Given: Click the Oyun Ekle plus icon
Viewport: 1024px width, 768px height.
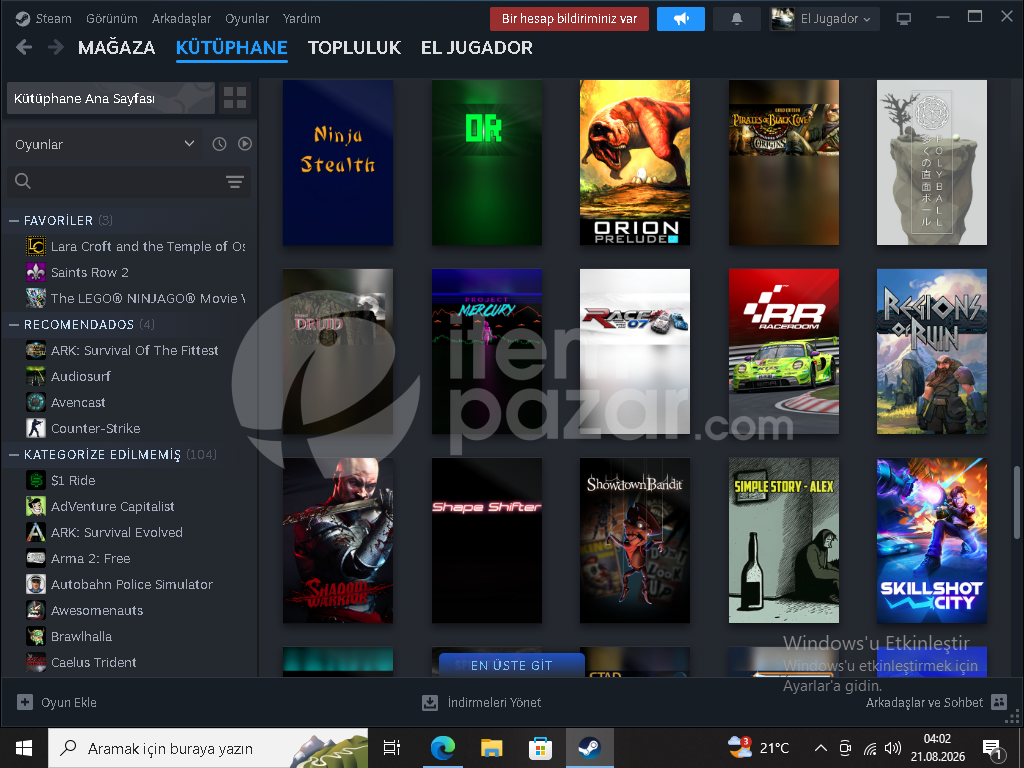Looking at the screenshot, I should point(25,702).
